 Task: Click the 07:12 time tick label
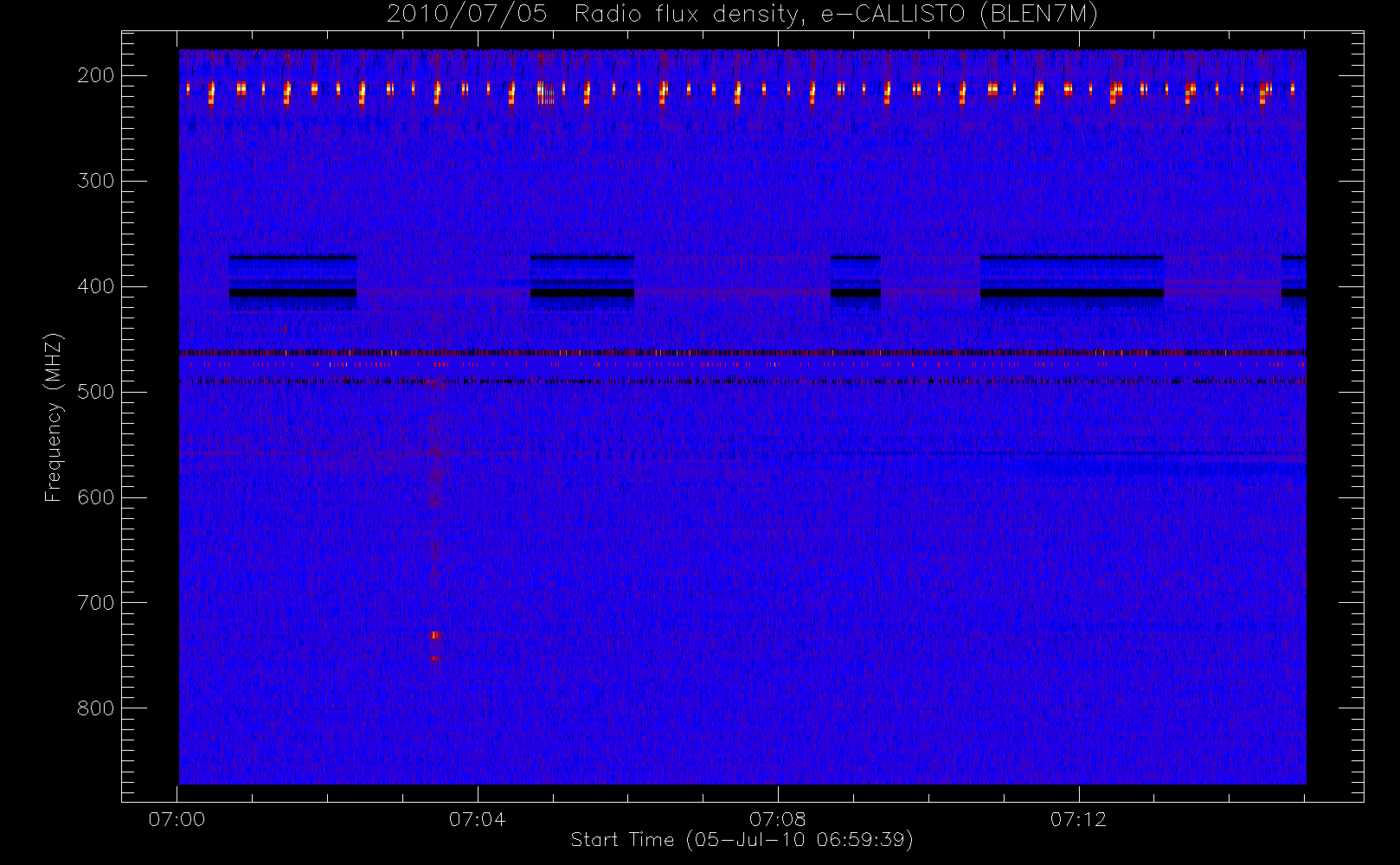point(1078,819)
